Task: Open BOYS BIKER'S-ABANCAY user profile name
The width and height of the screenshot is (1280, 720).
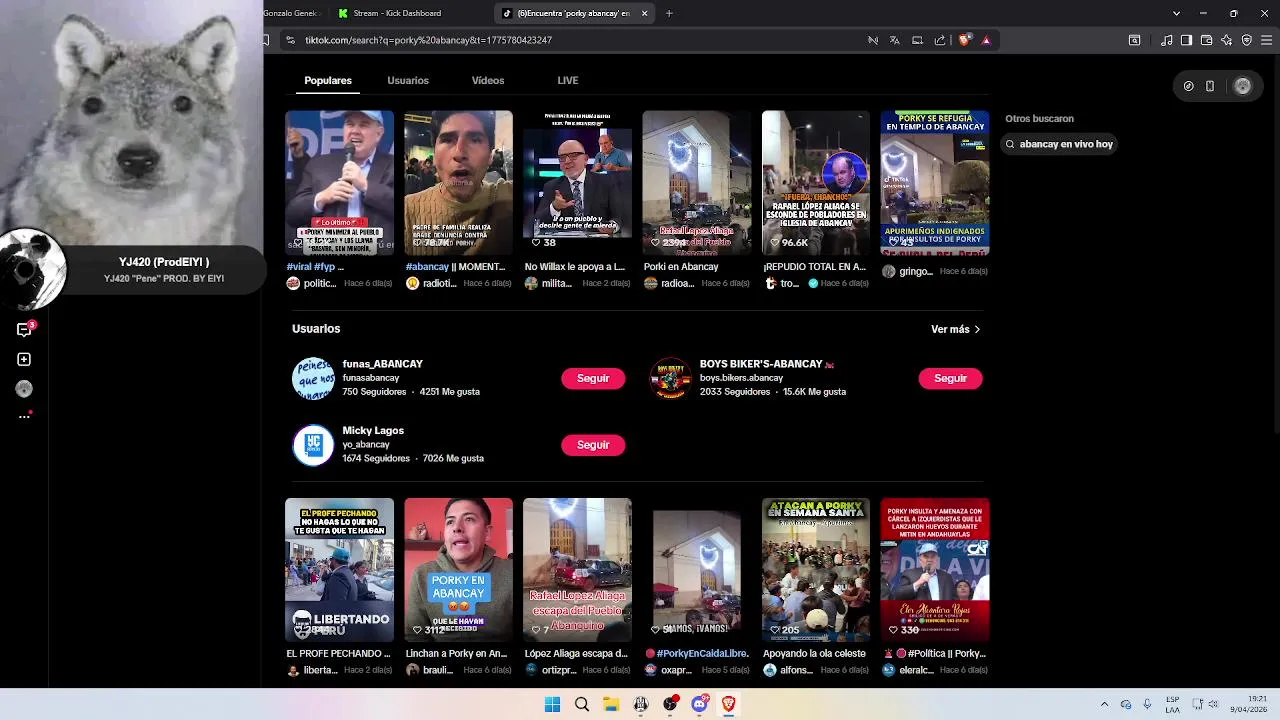Action: point(761,364)
